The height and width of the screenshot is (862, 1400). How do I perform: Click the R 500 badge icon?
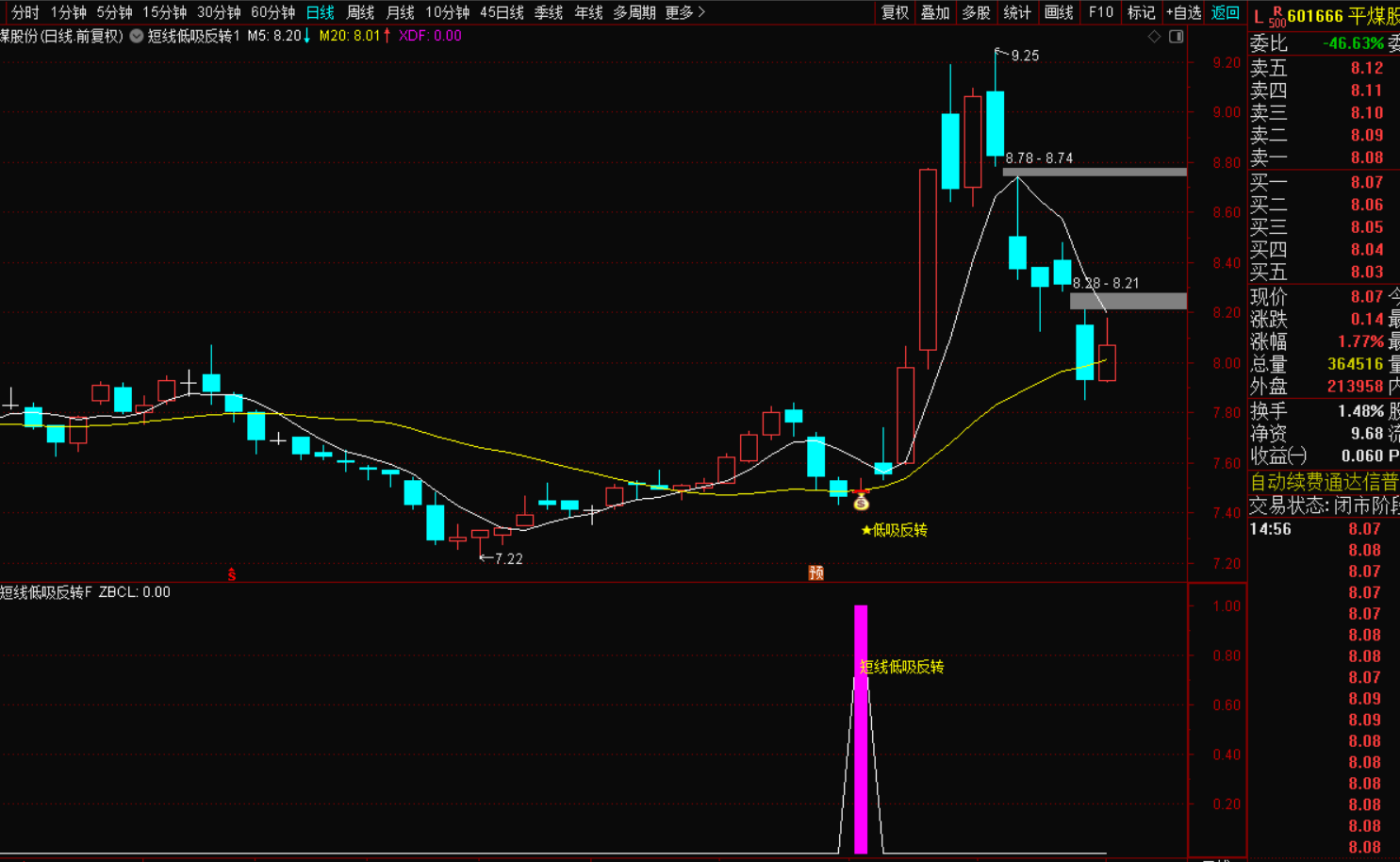(x=1276, y=17)
